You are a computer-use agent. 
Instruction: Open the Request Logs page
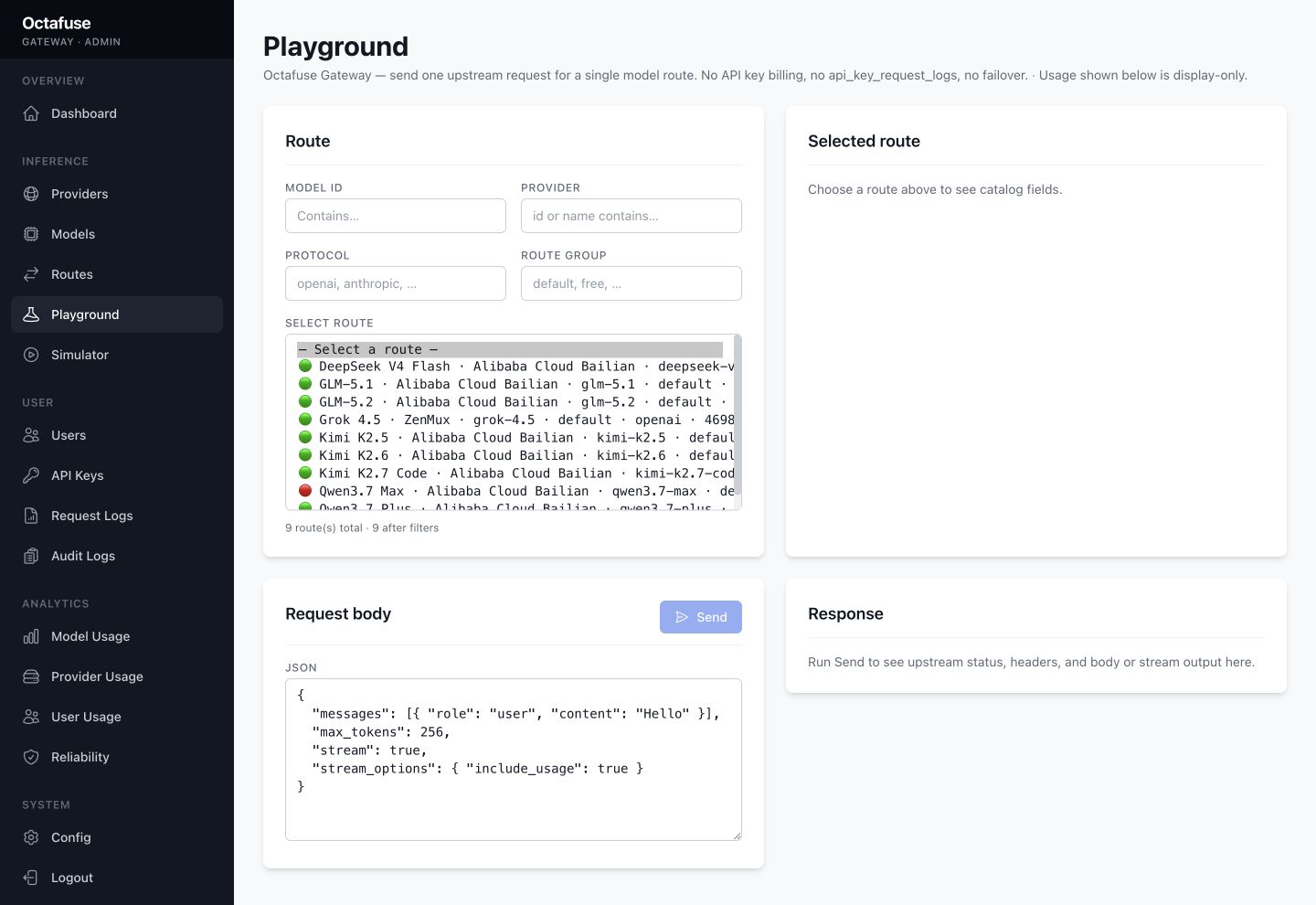(117, 516)
